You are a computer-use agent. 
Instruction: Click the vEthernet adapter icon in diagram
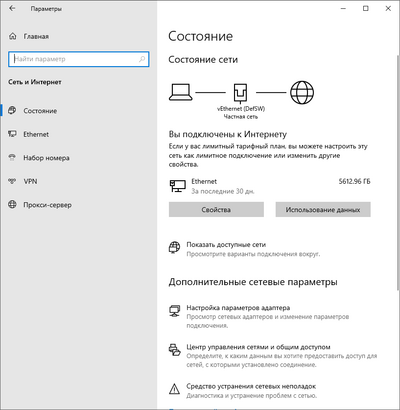pyautogui.click(x=241, y=93)
